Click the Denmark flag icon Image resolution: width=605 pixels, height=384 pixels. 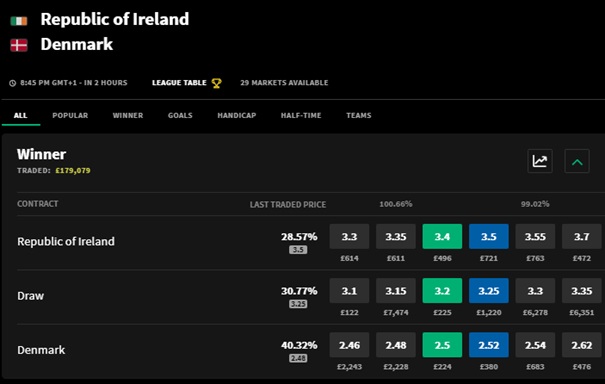(x=19, y=45)
